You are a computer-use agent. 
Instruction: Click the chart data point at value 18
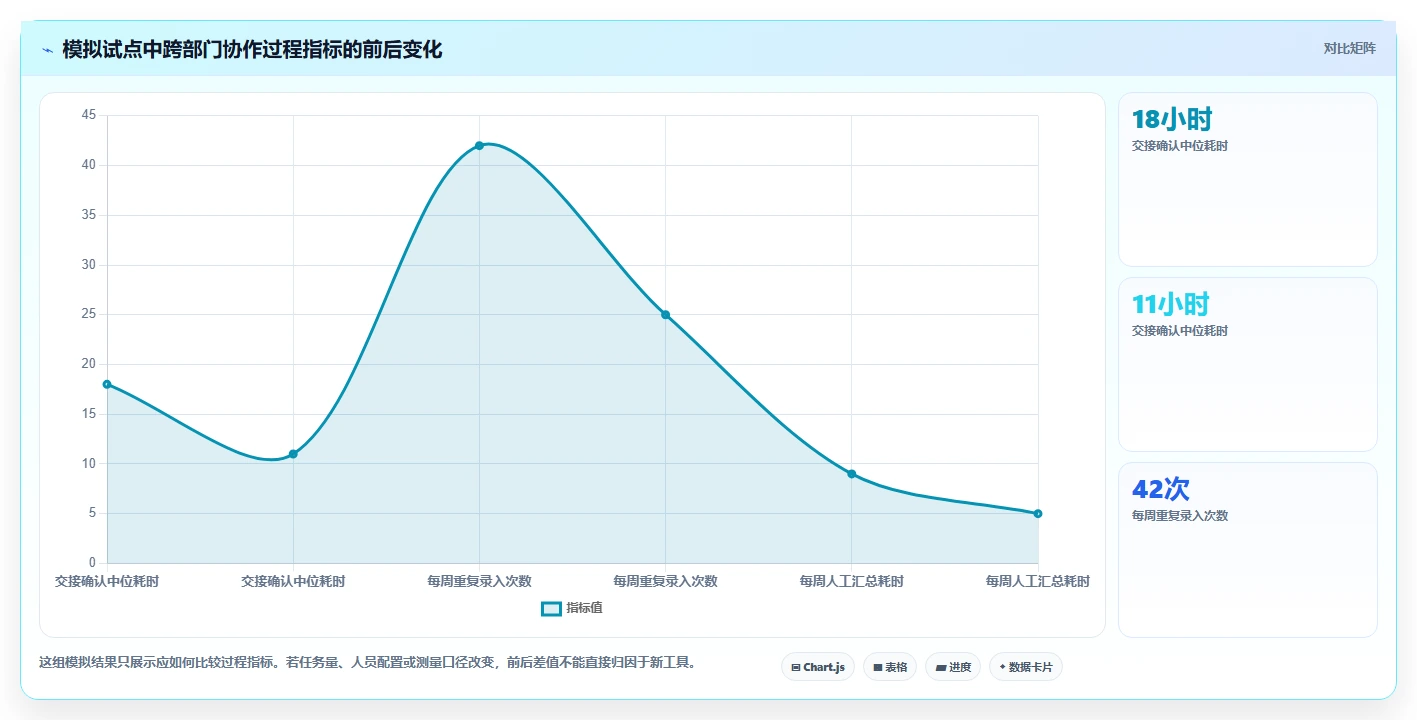107,384
